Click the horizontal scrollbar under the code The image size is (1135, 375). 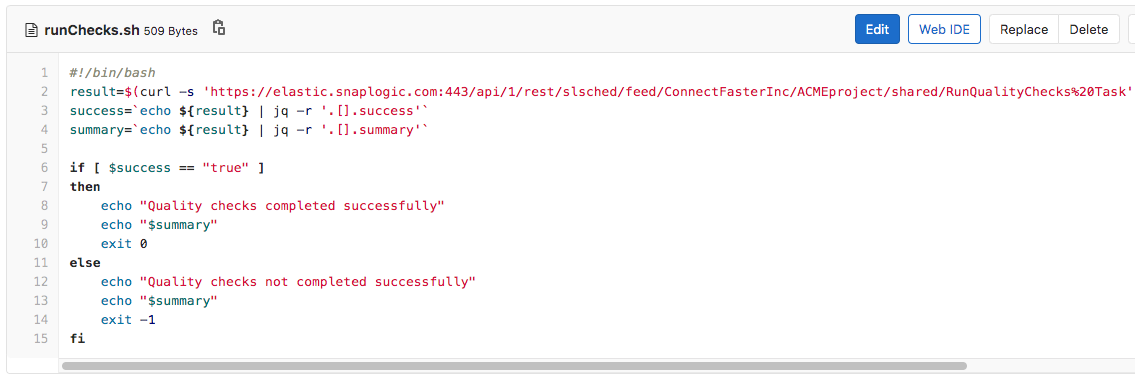514,366
